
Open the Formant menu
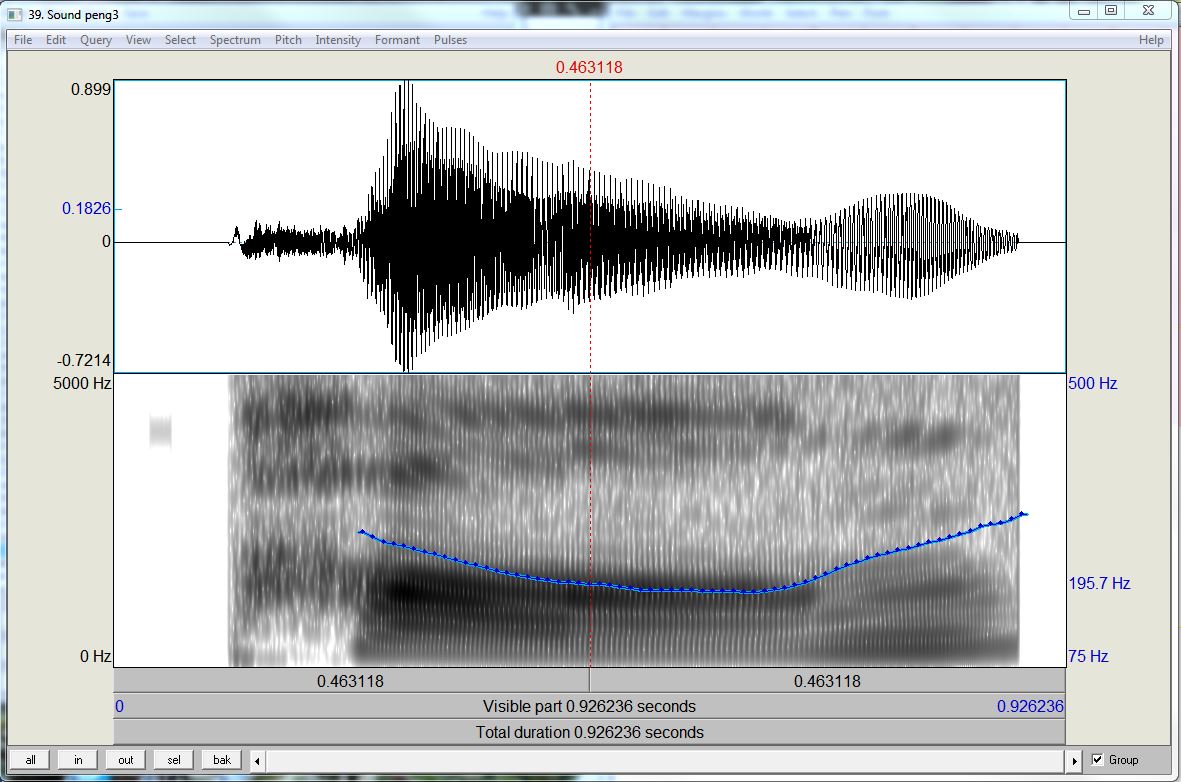[397, 40]
